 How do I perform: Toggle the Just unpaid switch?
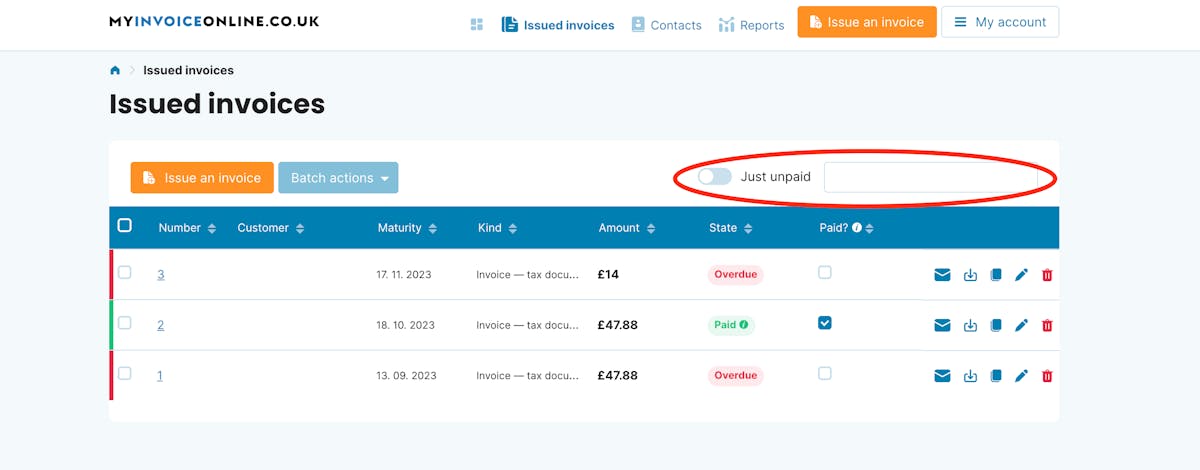pos(715,176)
